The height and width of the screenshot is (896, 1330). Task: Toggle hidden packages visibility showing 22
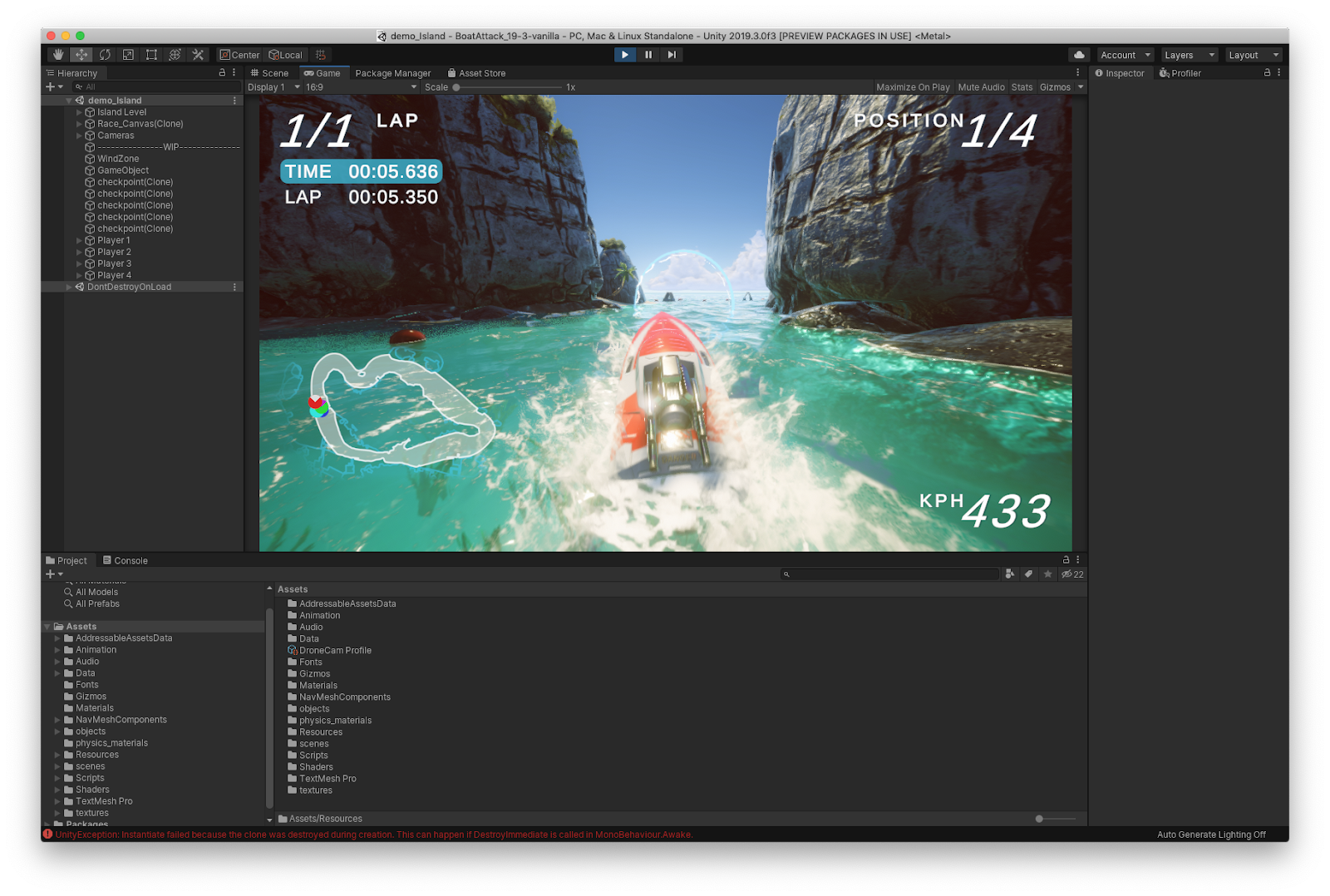1072,574
